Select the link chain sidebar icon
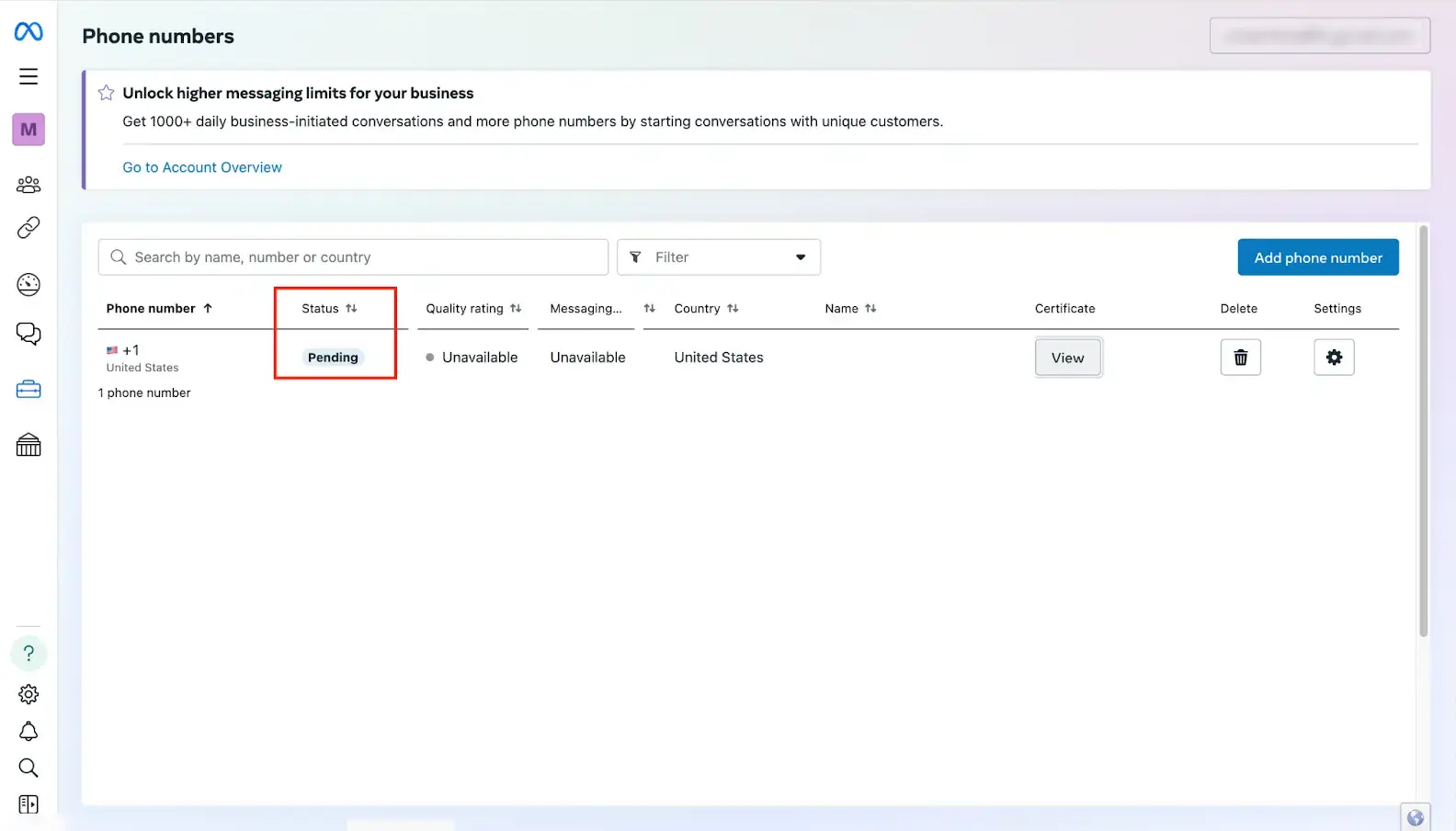Viewport: 1456px width, 831px height. [x=28, y=228]
